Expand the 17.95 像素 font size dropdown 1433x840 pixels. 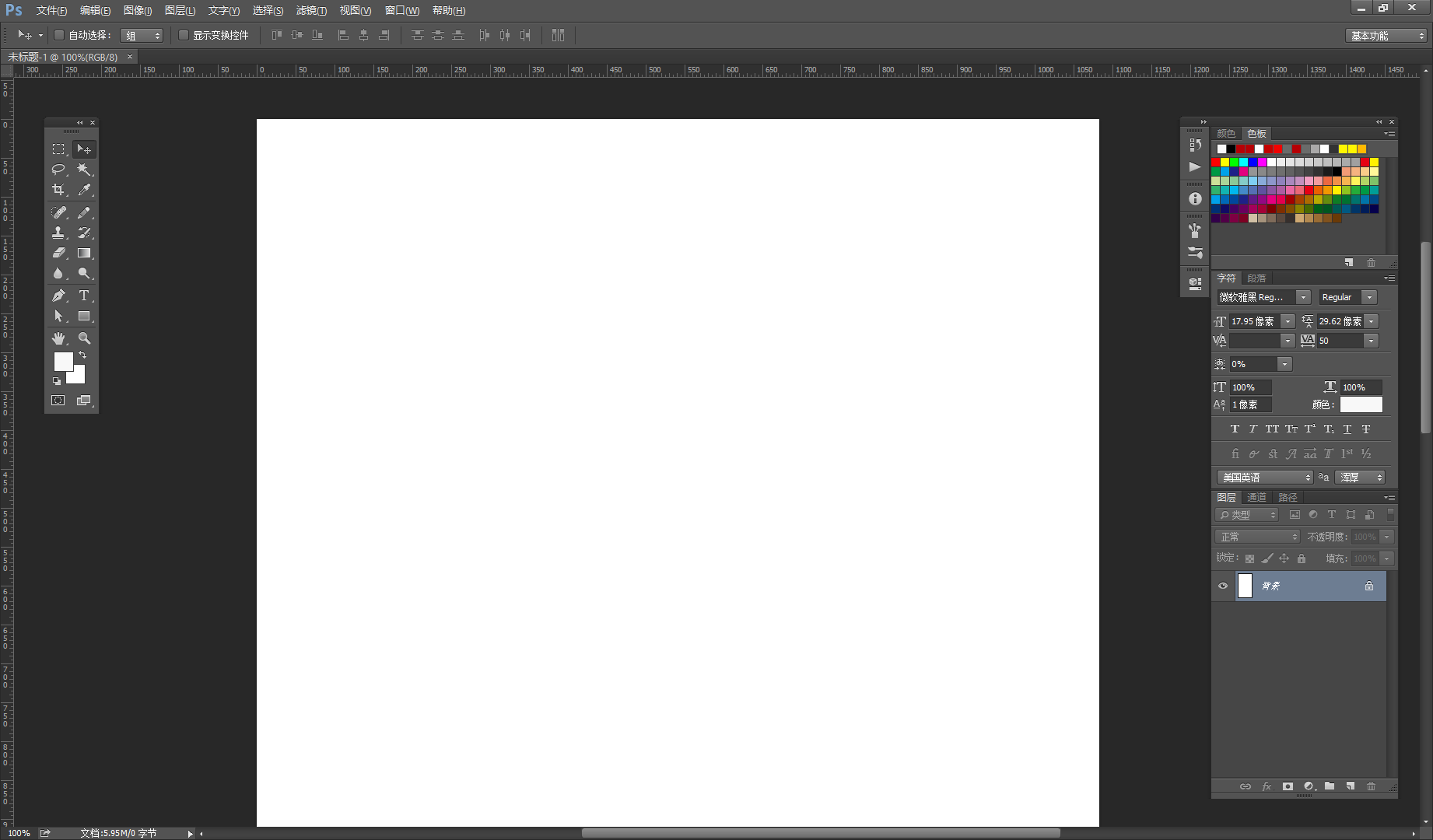pyautogui.click(x=1288, y=321)
